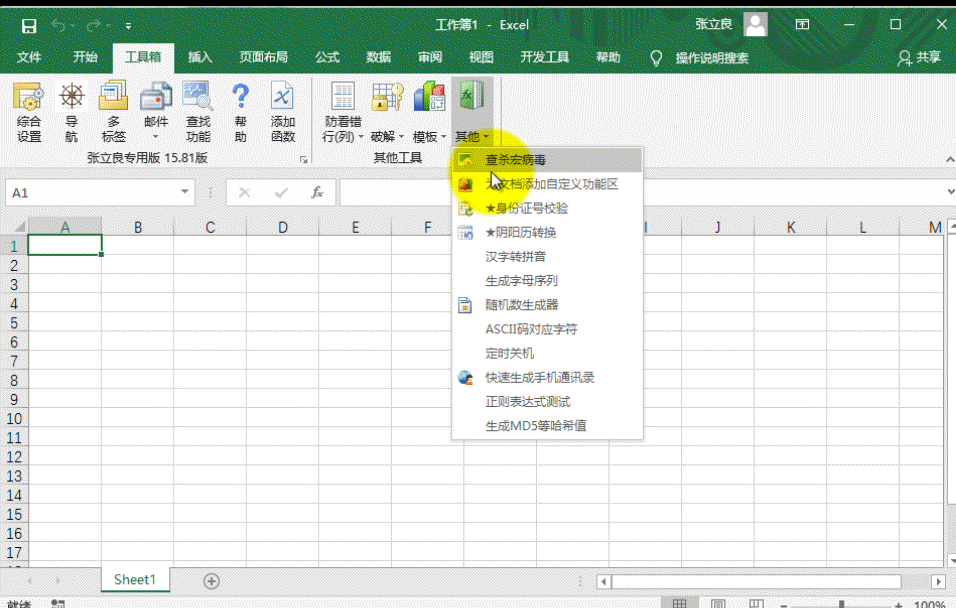Click the 导航 ship-wheel icon
This screenshot has width=956, height=608.
click(71, 111)
